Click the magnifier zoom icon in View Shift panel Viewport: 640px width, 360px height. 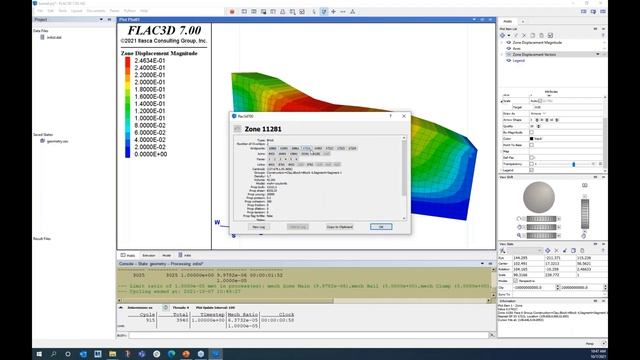[x=519, y=236]
